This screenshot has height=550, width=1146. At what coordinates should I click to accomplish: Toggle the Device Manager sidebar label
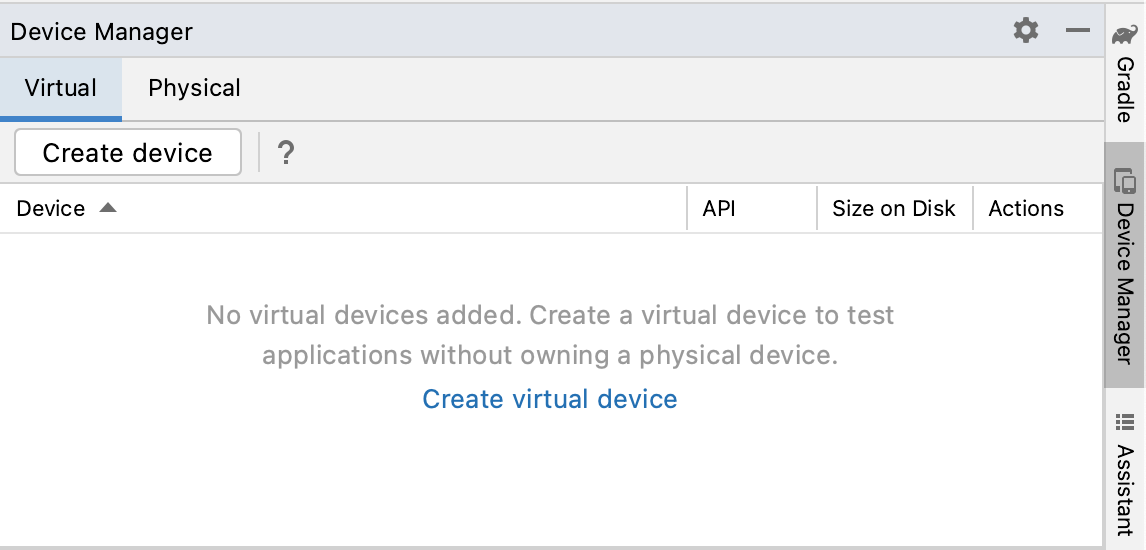pyautogui.click(x=1125, y=285)
